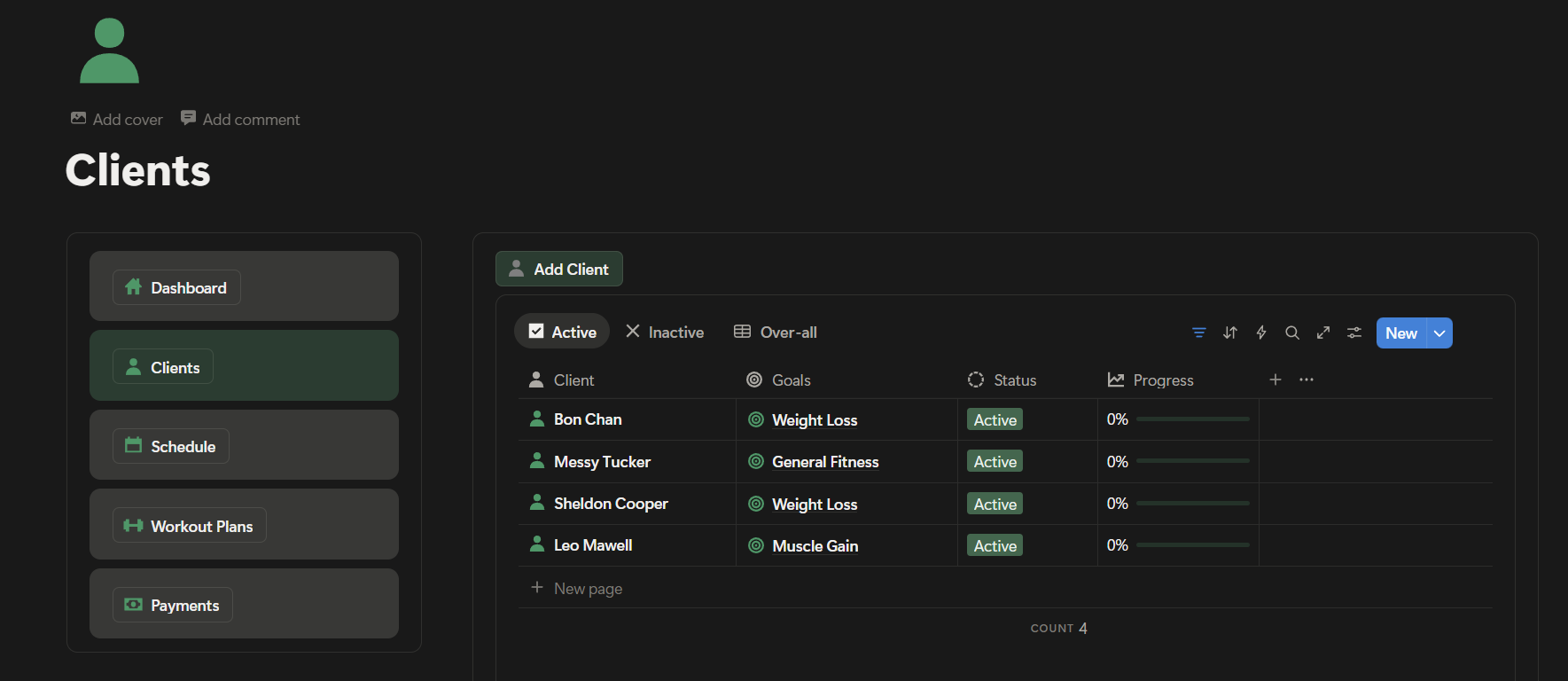Click the target icon in Bon Chan's row
This screenshot has height=681, width=1568.
[756, 419]
